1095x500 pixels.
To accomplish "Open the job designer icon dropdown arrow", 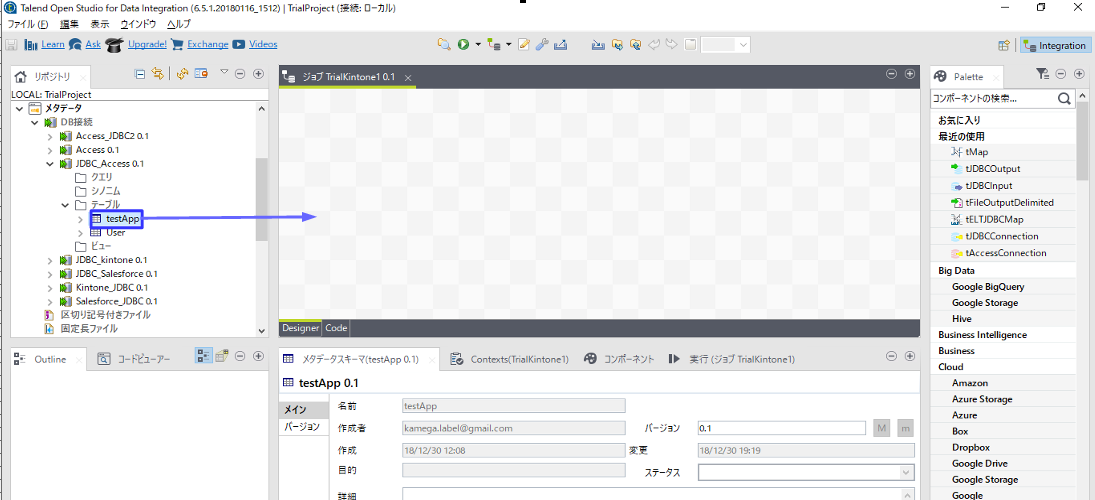I will [x=509, y=45].
